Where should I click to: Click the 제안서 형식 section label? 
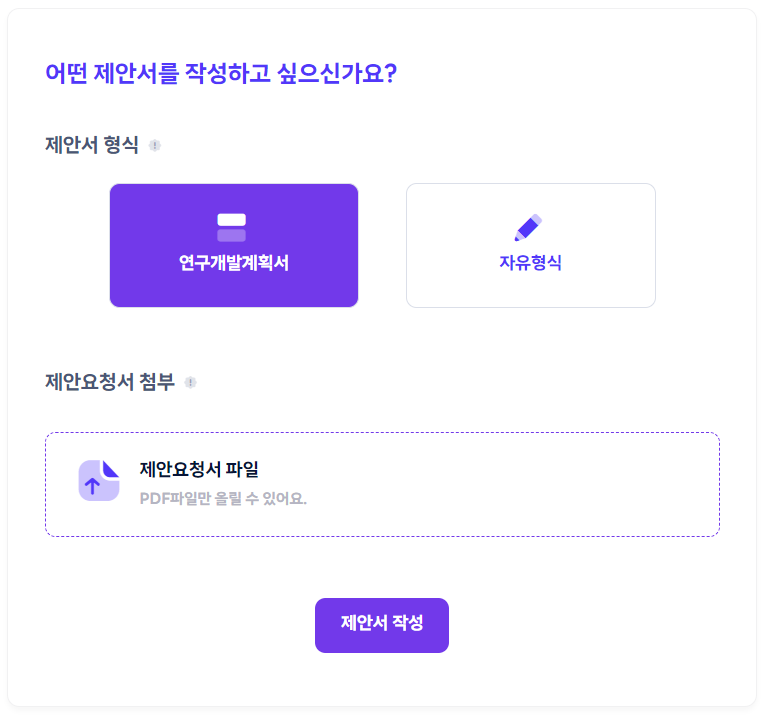pos(92,145)
